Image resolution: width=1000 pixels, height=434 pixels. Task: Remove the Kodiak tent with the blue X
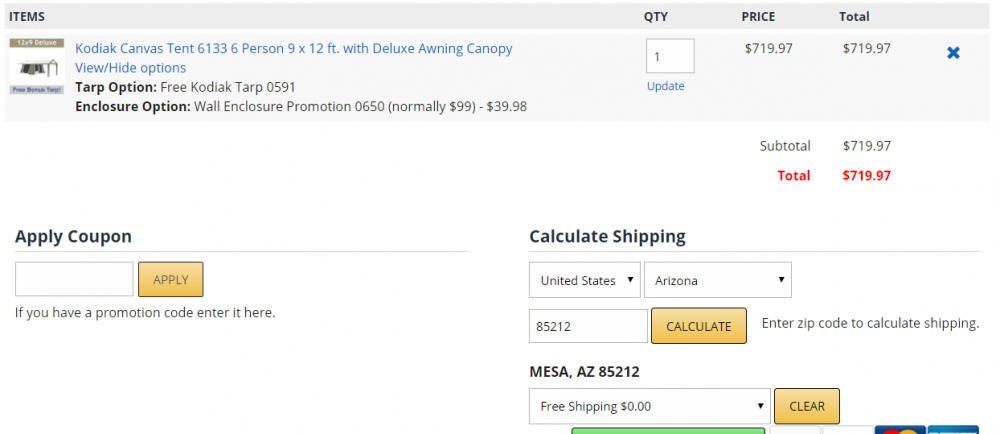click(953, 53)
